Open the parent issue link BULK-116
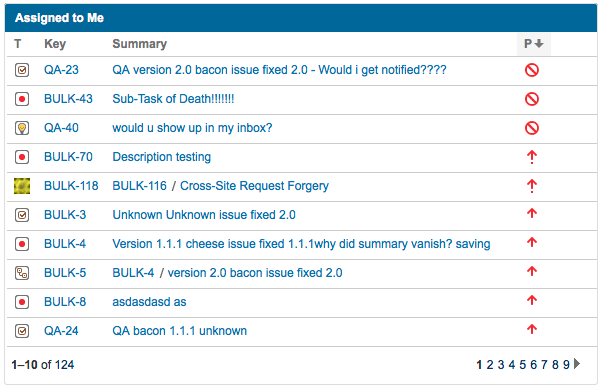The height and width of the screenshot is (392, 601). pyautogui.click(x=140, y=186)
